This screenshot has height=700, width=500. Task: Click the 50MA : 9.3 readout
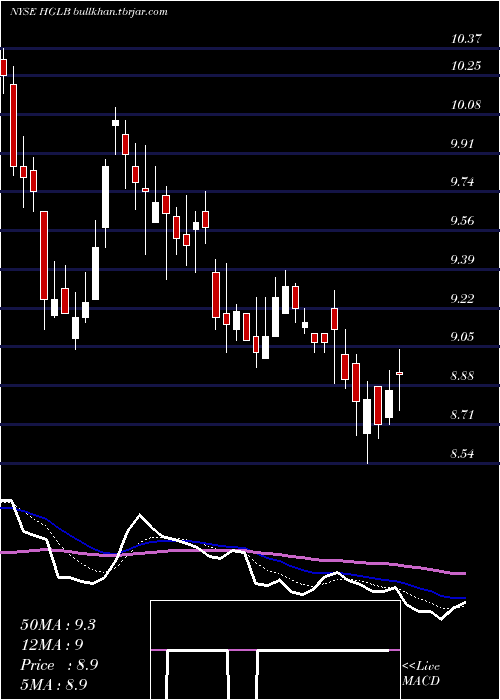coord(58,625)
